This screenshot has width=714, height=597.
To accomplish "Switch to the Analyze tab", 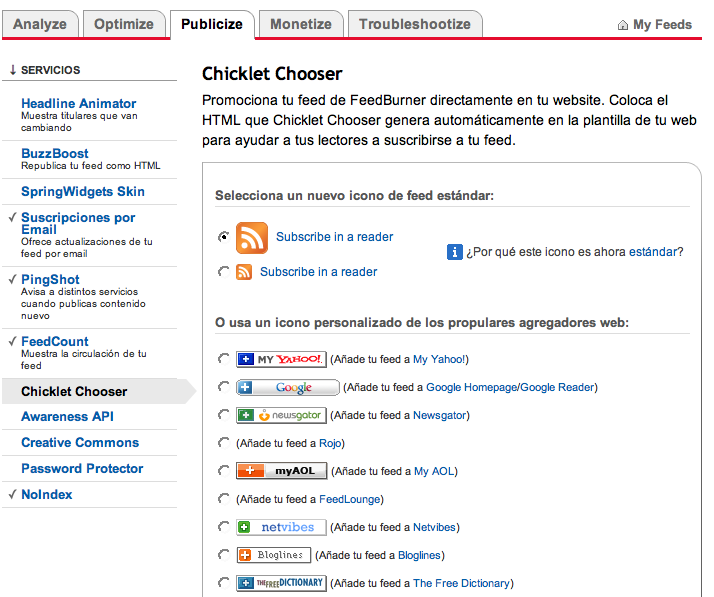I will 41,24.
